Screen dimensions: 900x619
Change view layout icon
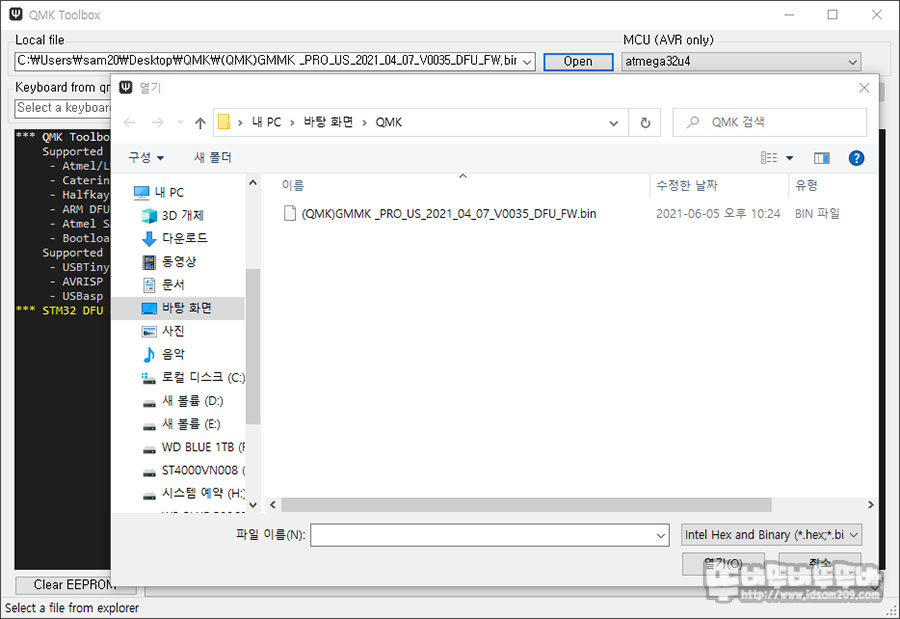click(x=769, y=157)
